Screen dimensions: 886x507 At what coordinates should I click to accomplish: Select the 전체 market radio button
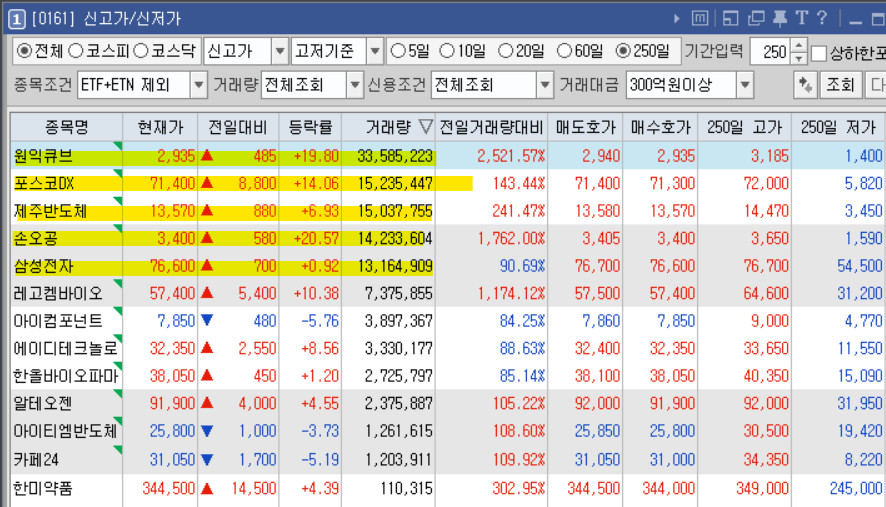[24, 51]
